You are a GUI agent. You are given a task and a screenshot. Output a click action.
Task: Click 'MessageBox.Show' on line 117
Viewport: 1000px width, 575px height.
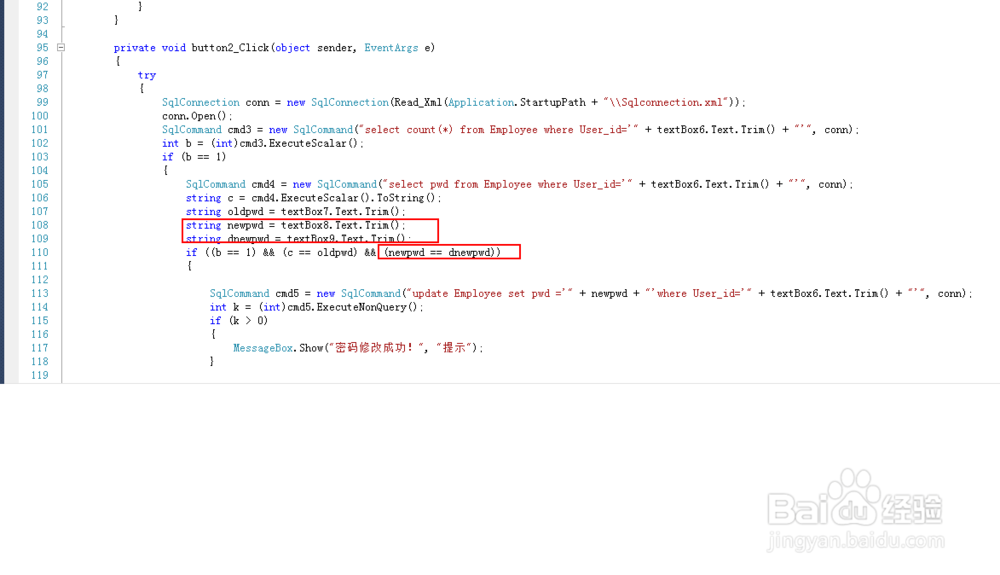(278, 348)
